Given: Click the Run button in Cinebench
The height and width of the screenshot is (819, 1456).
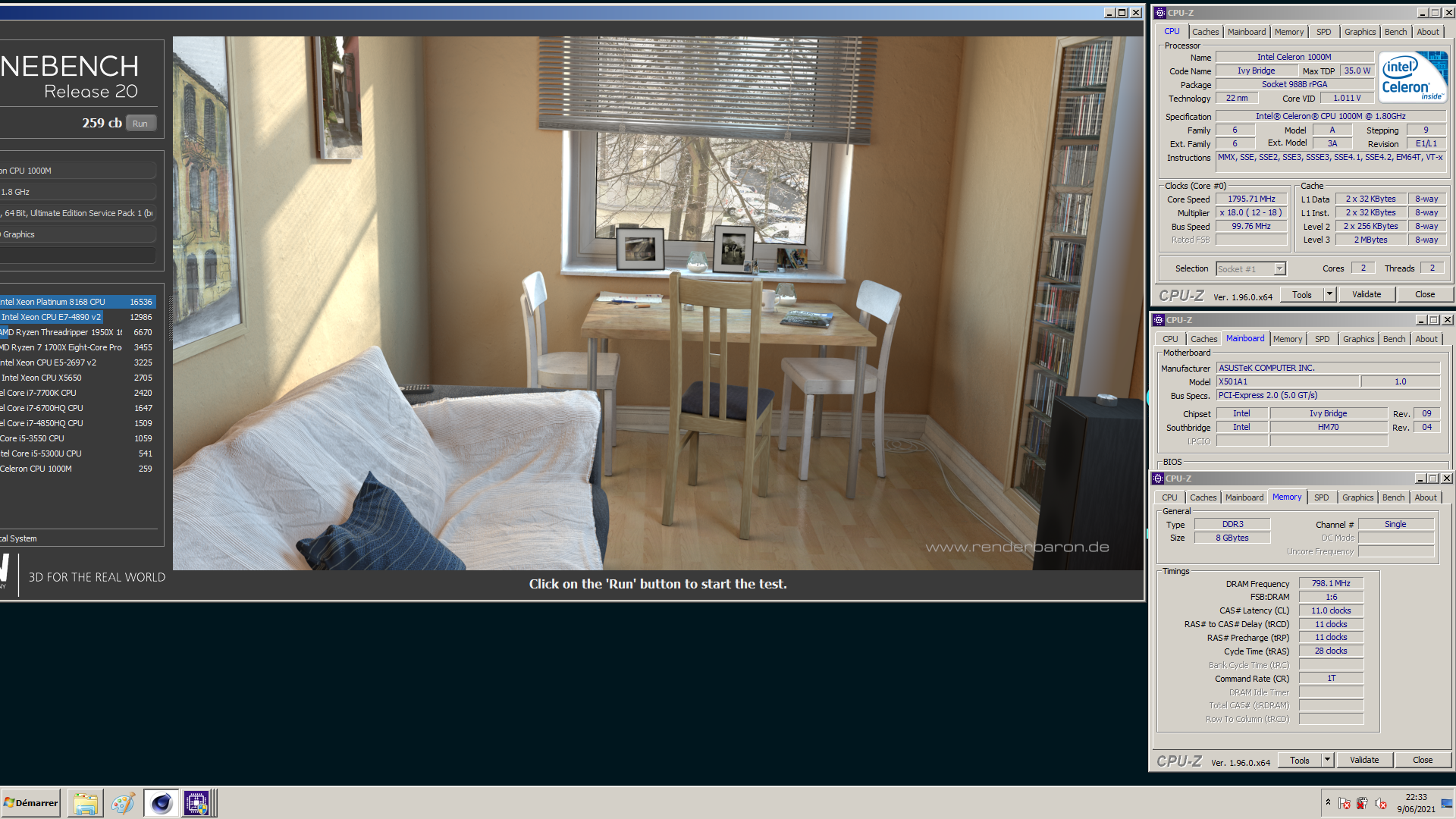Looking at the screenshot, I should click(x=140, y=124).
